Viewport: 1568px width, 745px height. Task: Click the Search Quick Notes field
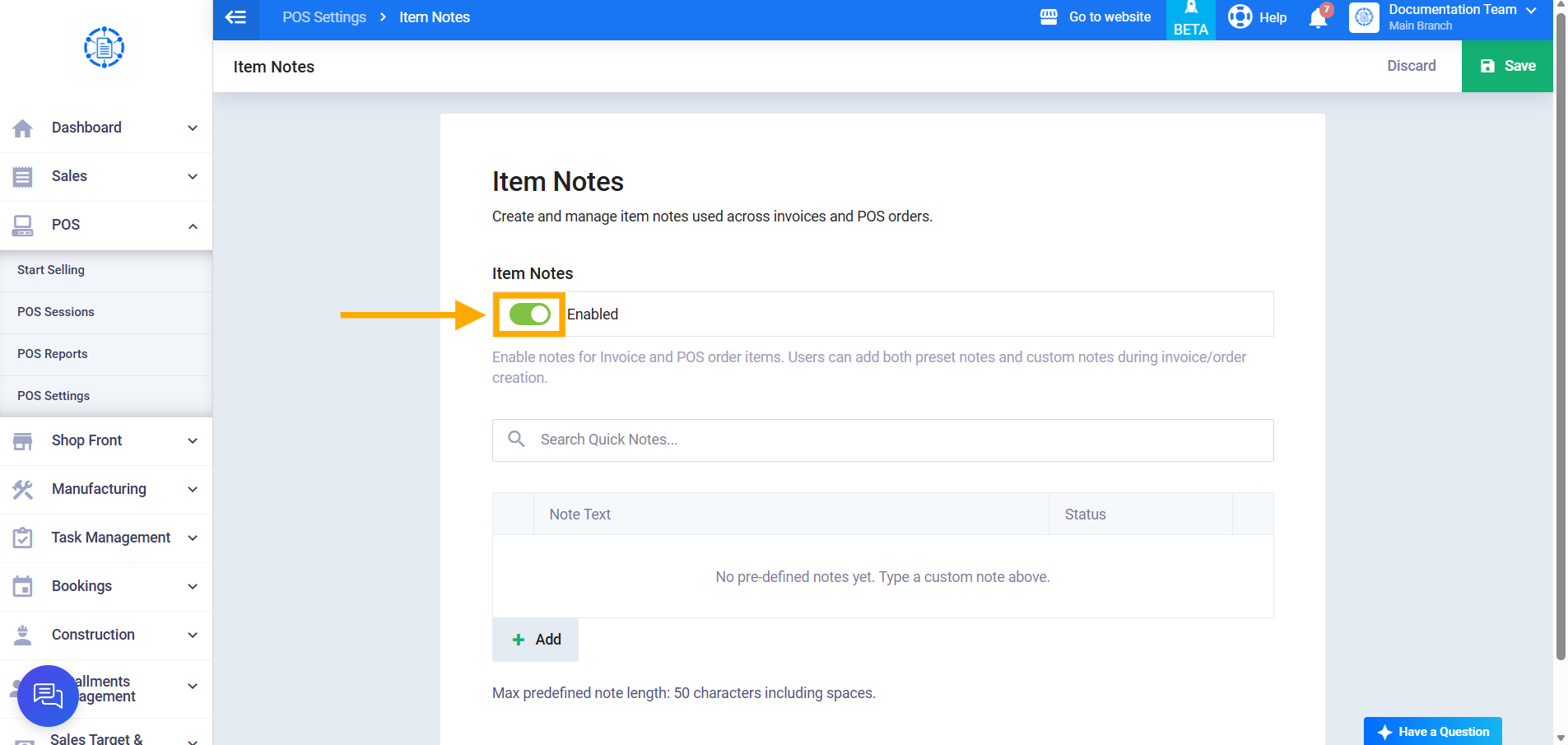882,440
